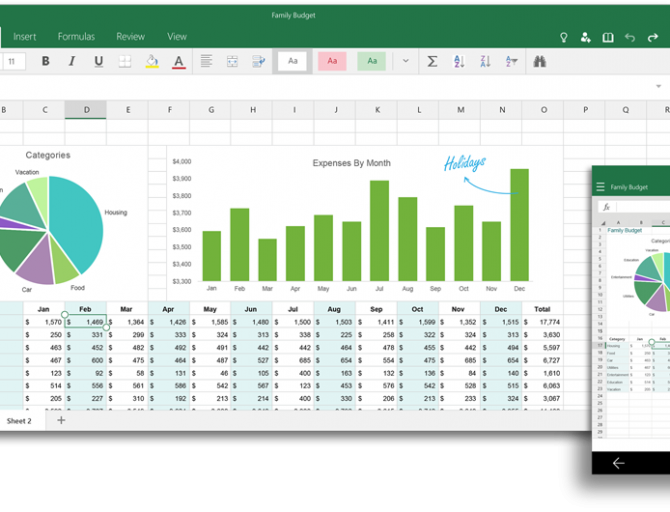Screen dimensions: 670x512
Task: Toggle italic formatting
Action: pyautogui.click(x=71, y=61)
